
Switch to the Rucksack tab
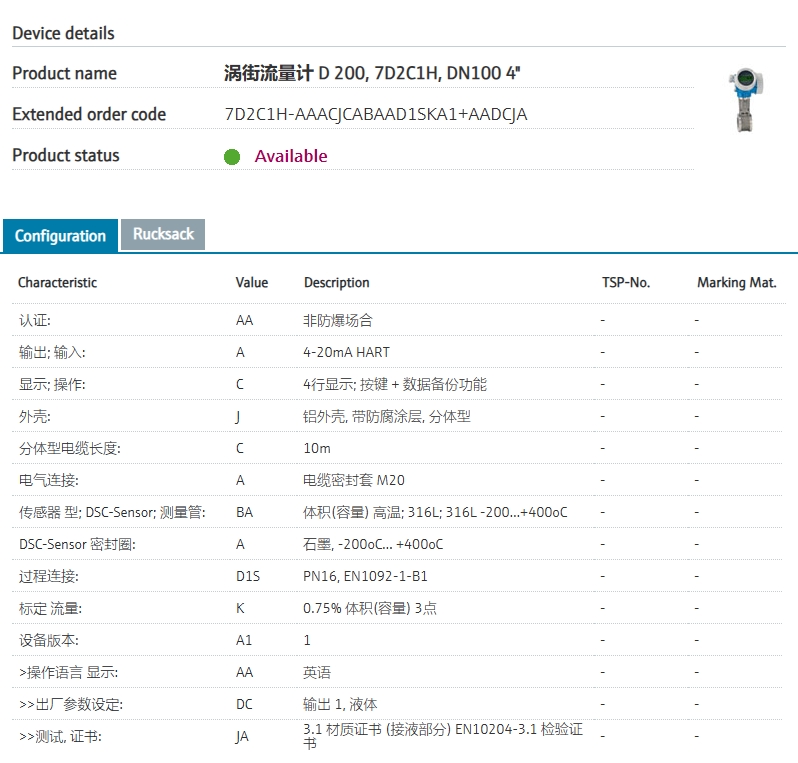coord(163,234)
